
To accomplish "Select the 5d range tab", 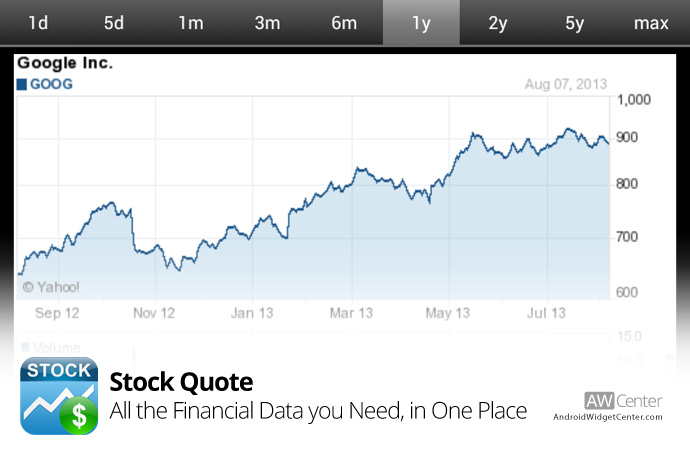I will click(x=114, y=23).
